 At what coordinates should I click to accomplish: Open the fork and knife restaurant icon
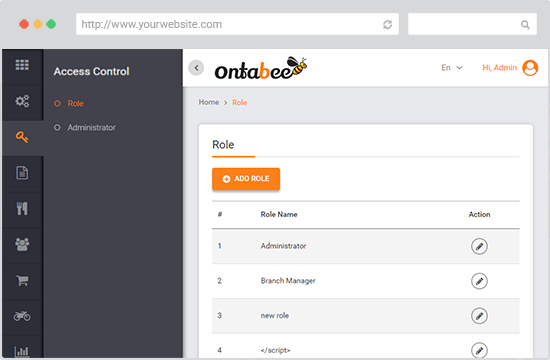click(22, 208)
